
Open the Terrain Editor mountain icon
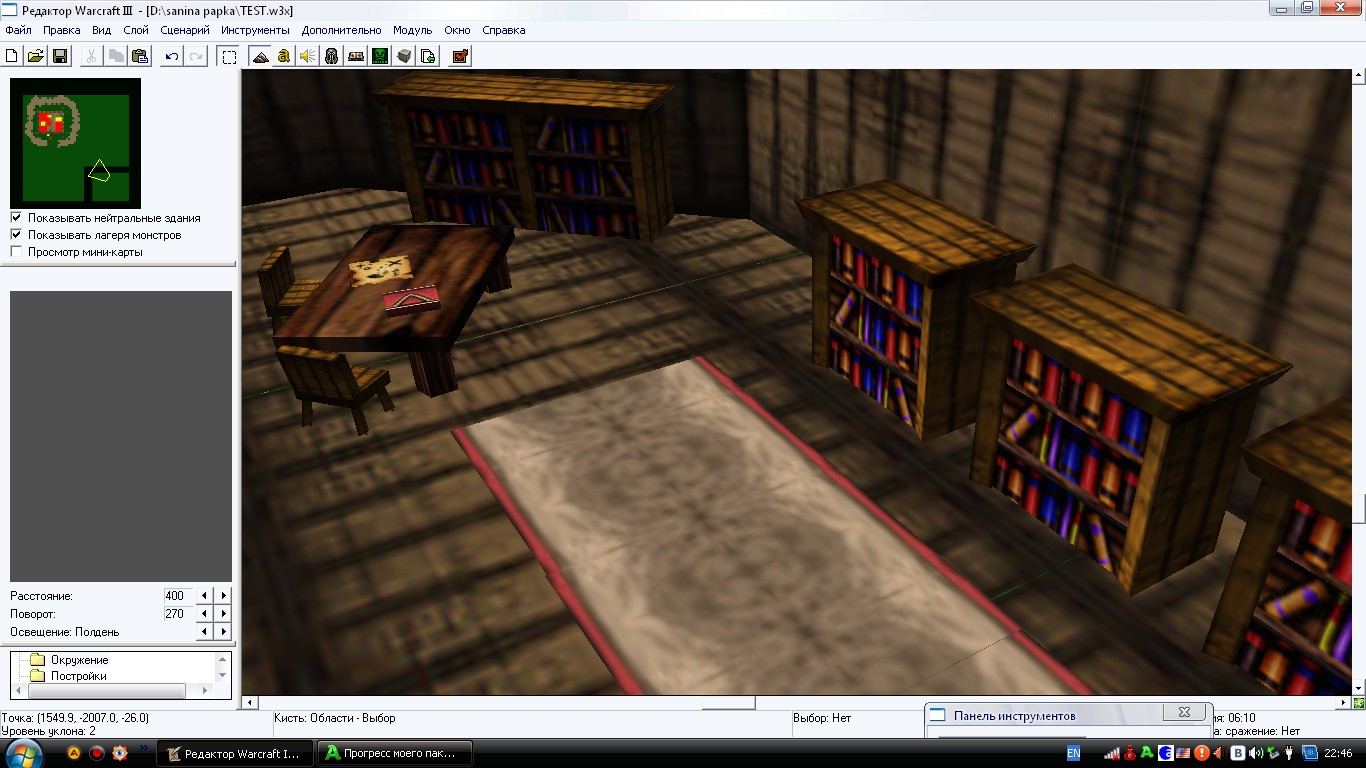tap(260, 56)
